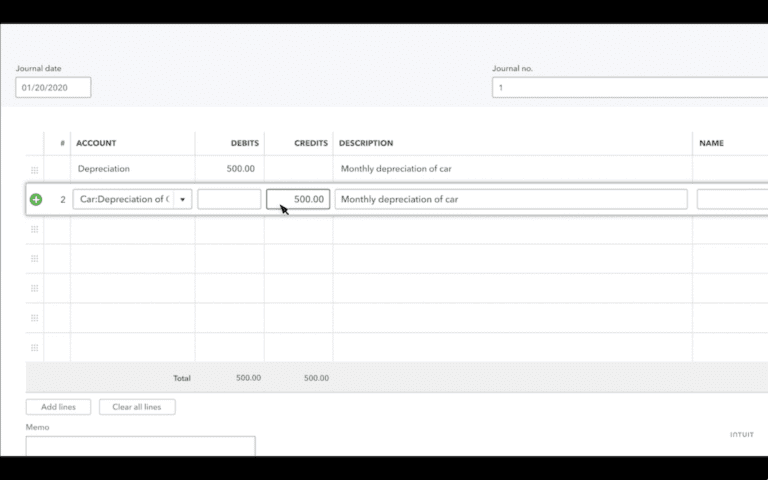Click the Clear all lines button
This screenshot has width=768, height=480.
(x=137, y=407)
